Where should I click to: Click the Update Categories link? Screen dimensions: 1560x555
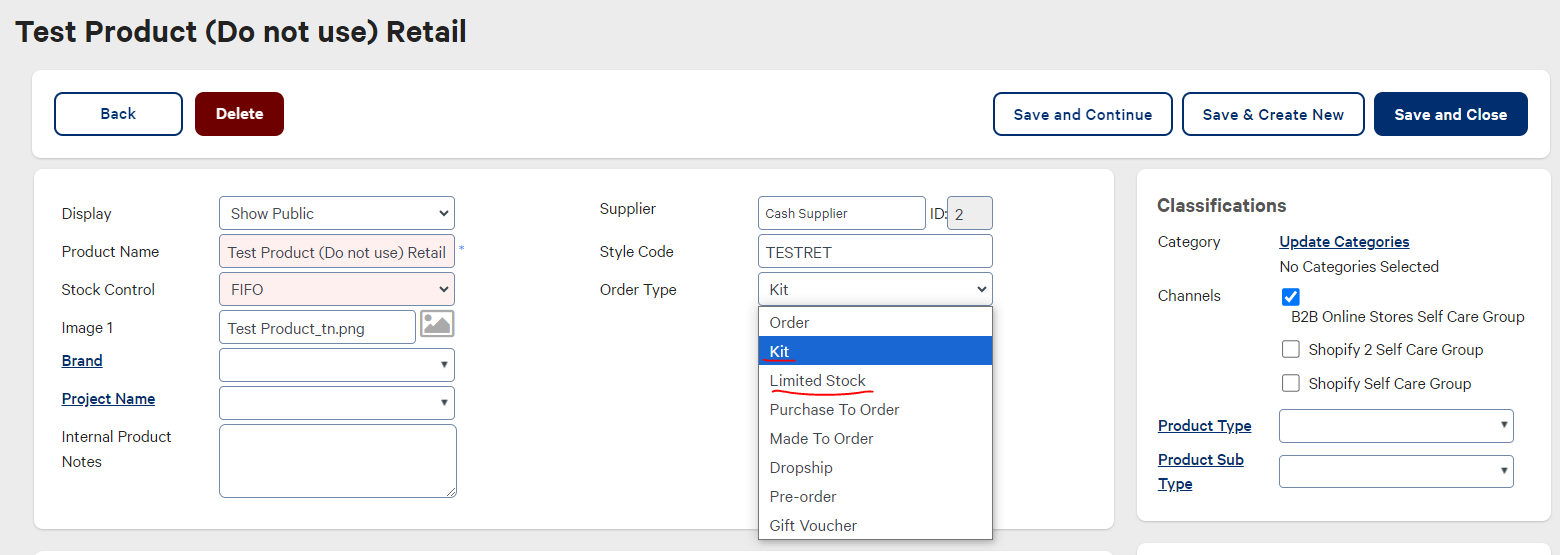pos(1344,242)
